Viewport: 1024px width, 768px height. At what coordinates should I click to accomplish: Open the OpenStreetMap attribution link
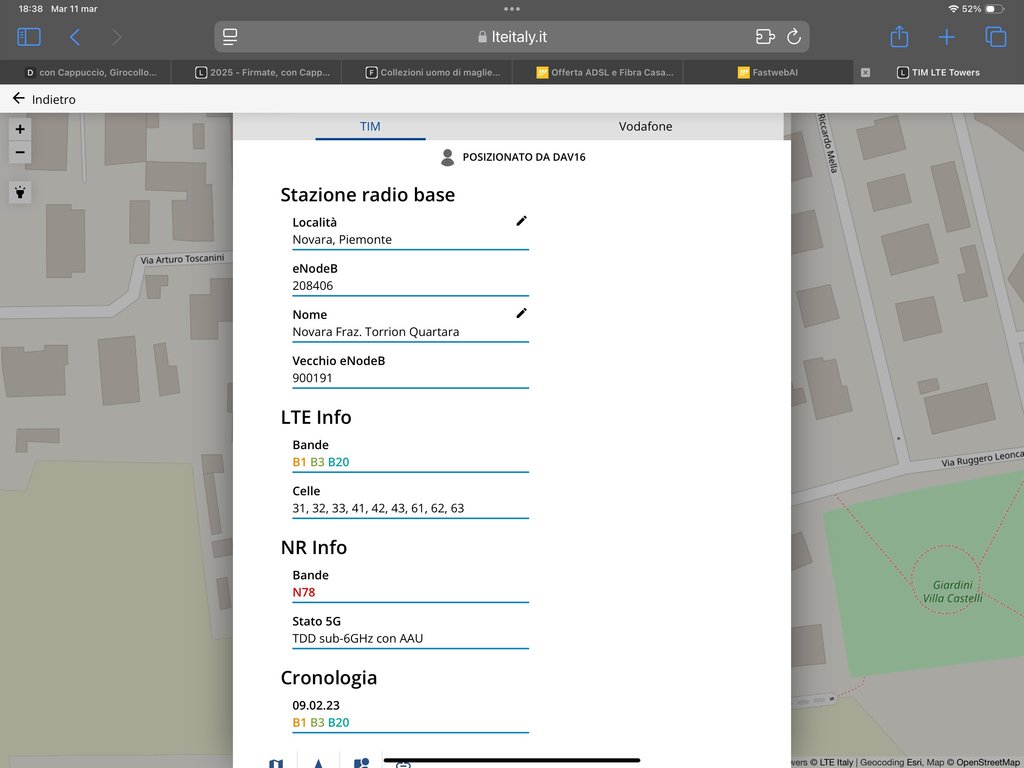(987, 762)
